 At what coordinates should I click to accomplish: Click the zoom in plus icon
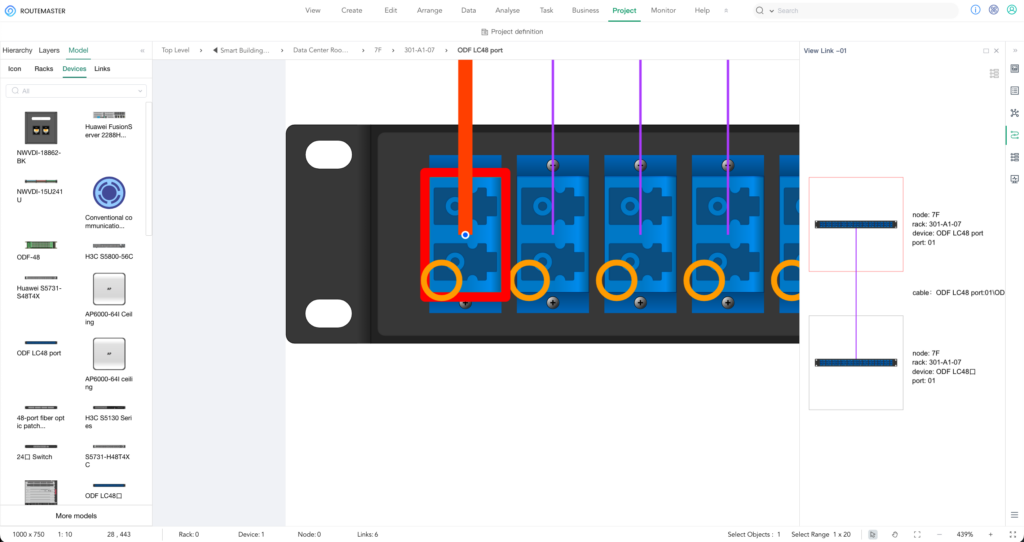(991, 534)
